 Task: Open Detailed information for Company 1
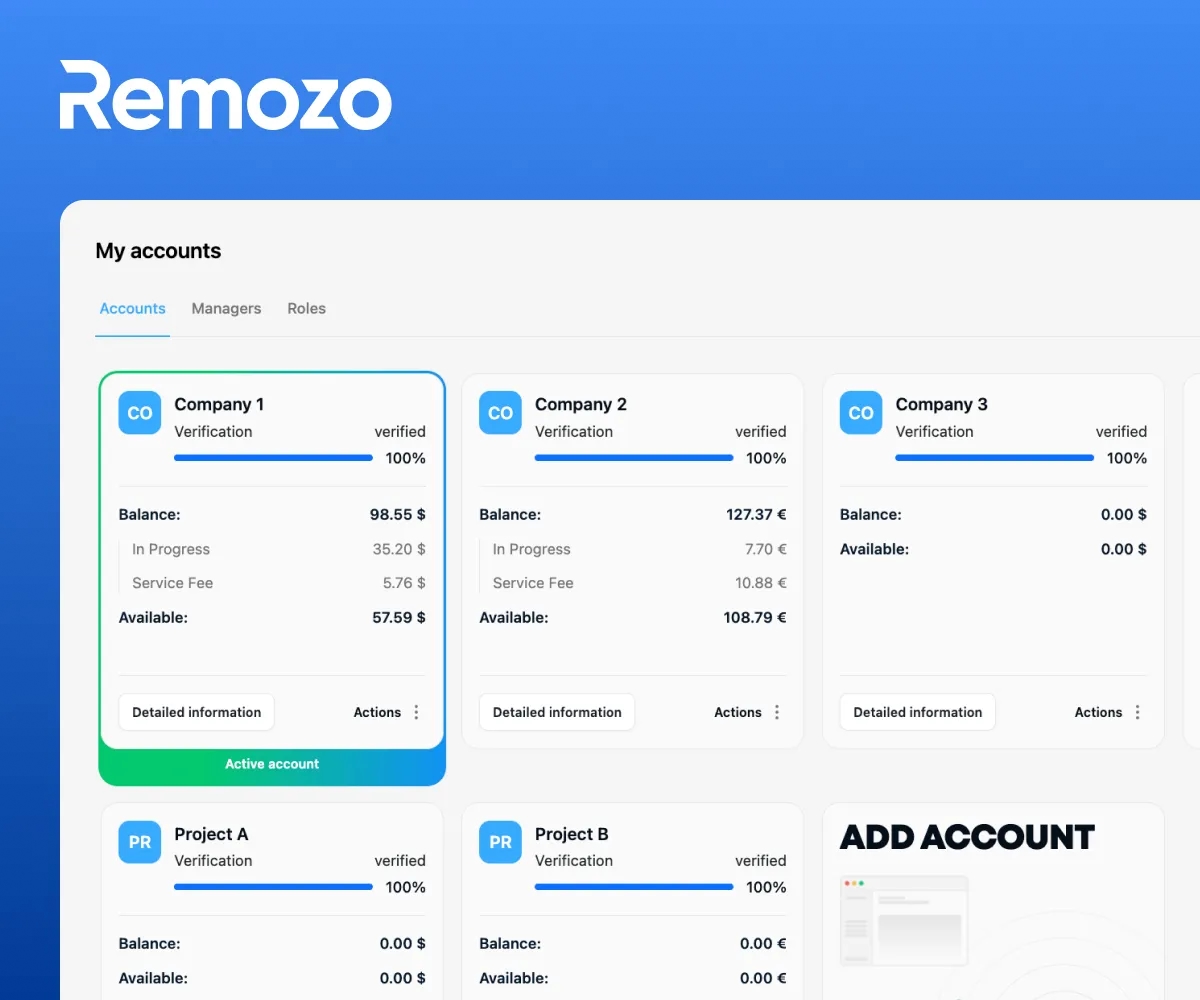point(196,712)
